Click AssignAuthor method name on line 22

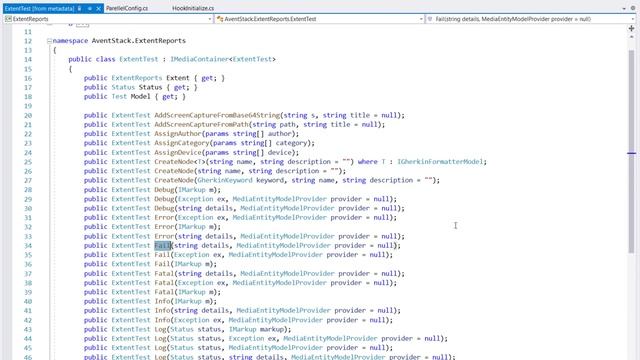[178, 133]
